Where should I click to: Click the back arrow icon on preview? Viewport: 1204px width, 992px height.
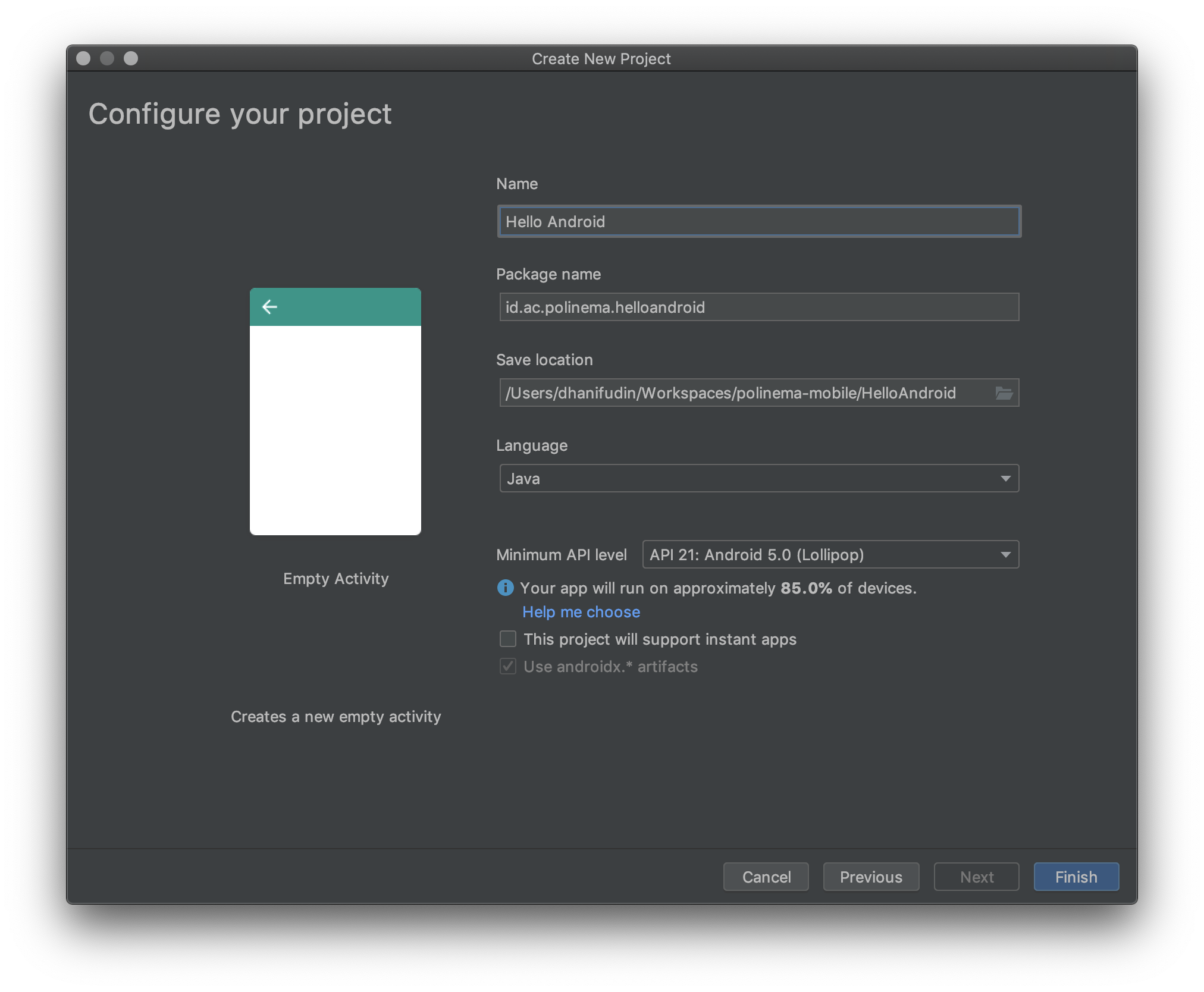tap(271, 307)
